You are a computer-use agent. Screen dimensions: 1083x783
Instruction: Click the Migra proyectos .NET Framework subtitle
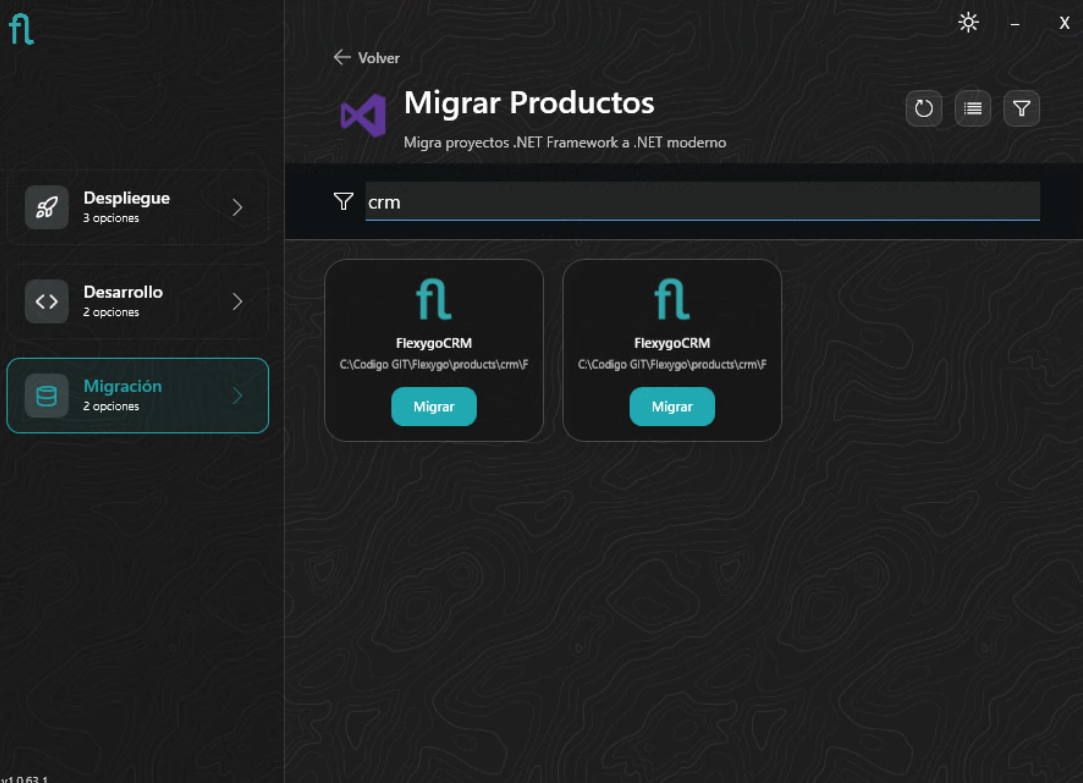pyautogui.click(x=565, y=142)
